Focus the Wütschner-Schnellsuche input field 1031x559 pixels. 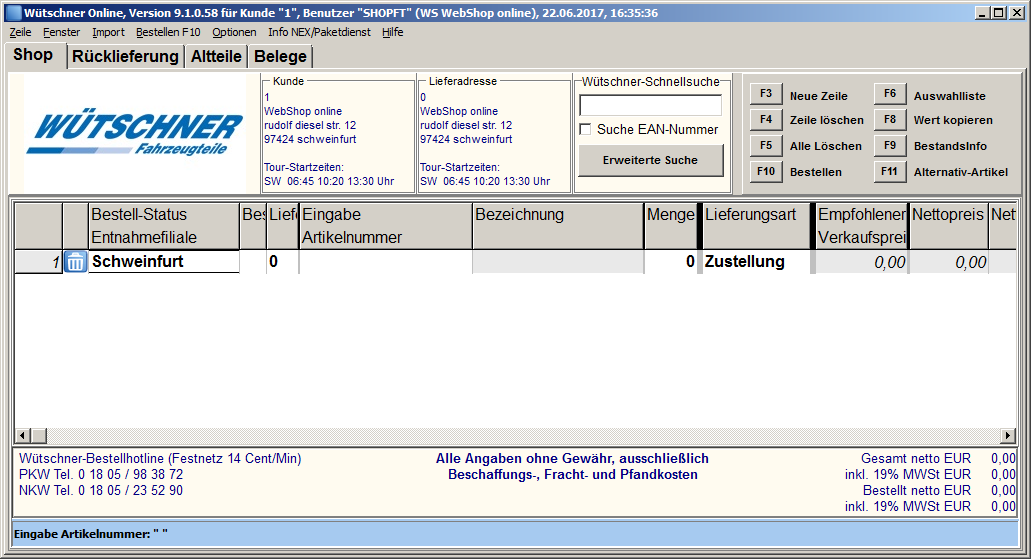(650, 105)
